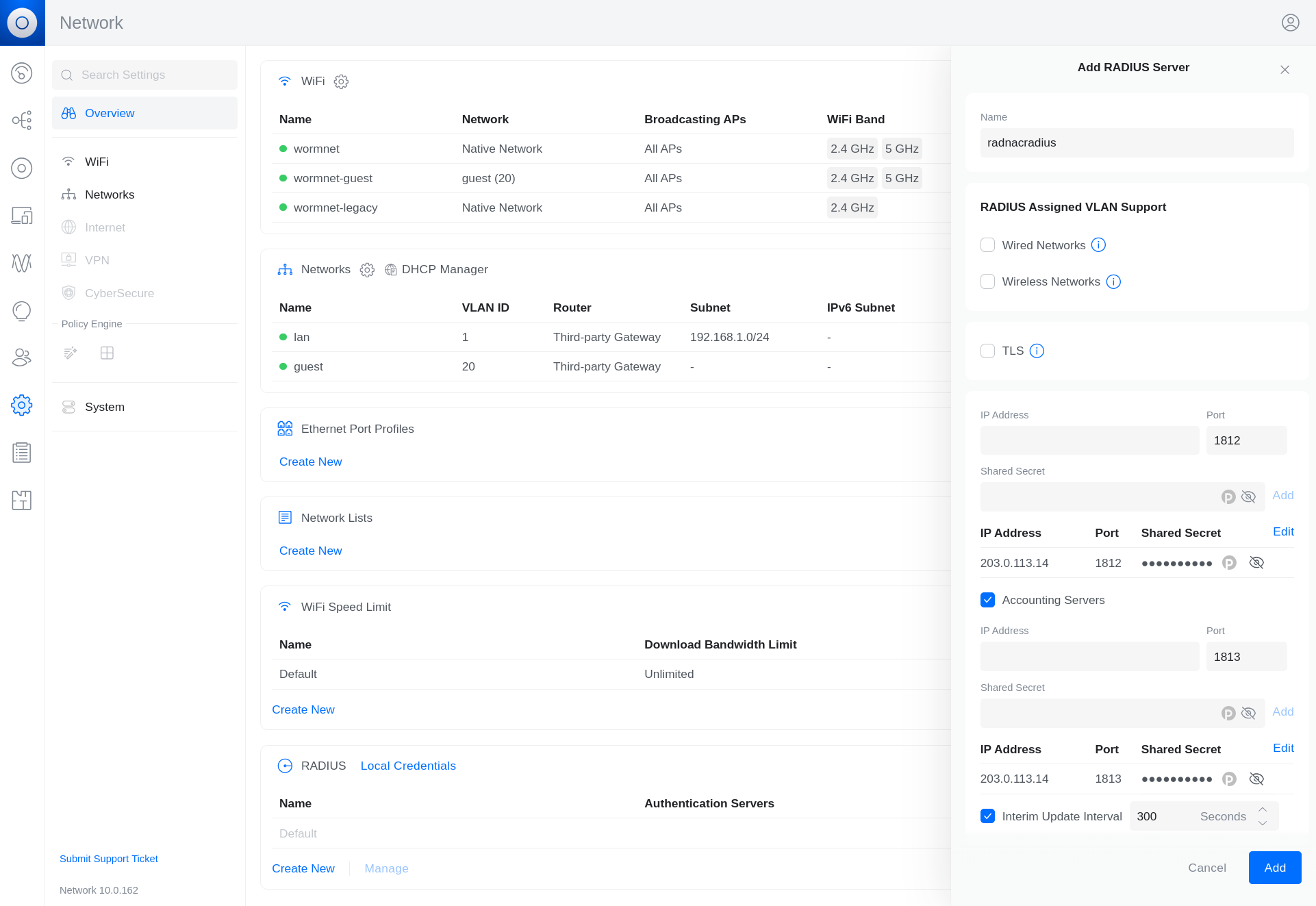The image size is (1316, 906).
Task: Show info for TLS option
Action: (x=1037, y=351)
